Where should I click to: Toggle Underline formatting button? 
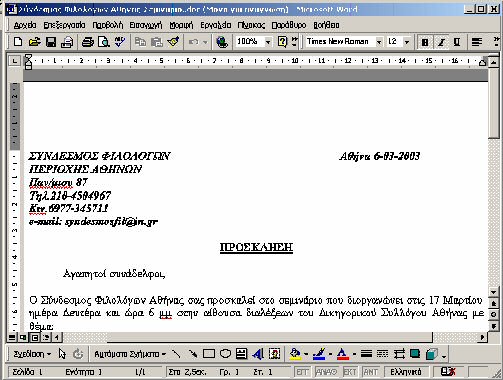[x=457, y=42]
